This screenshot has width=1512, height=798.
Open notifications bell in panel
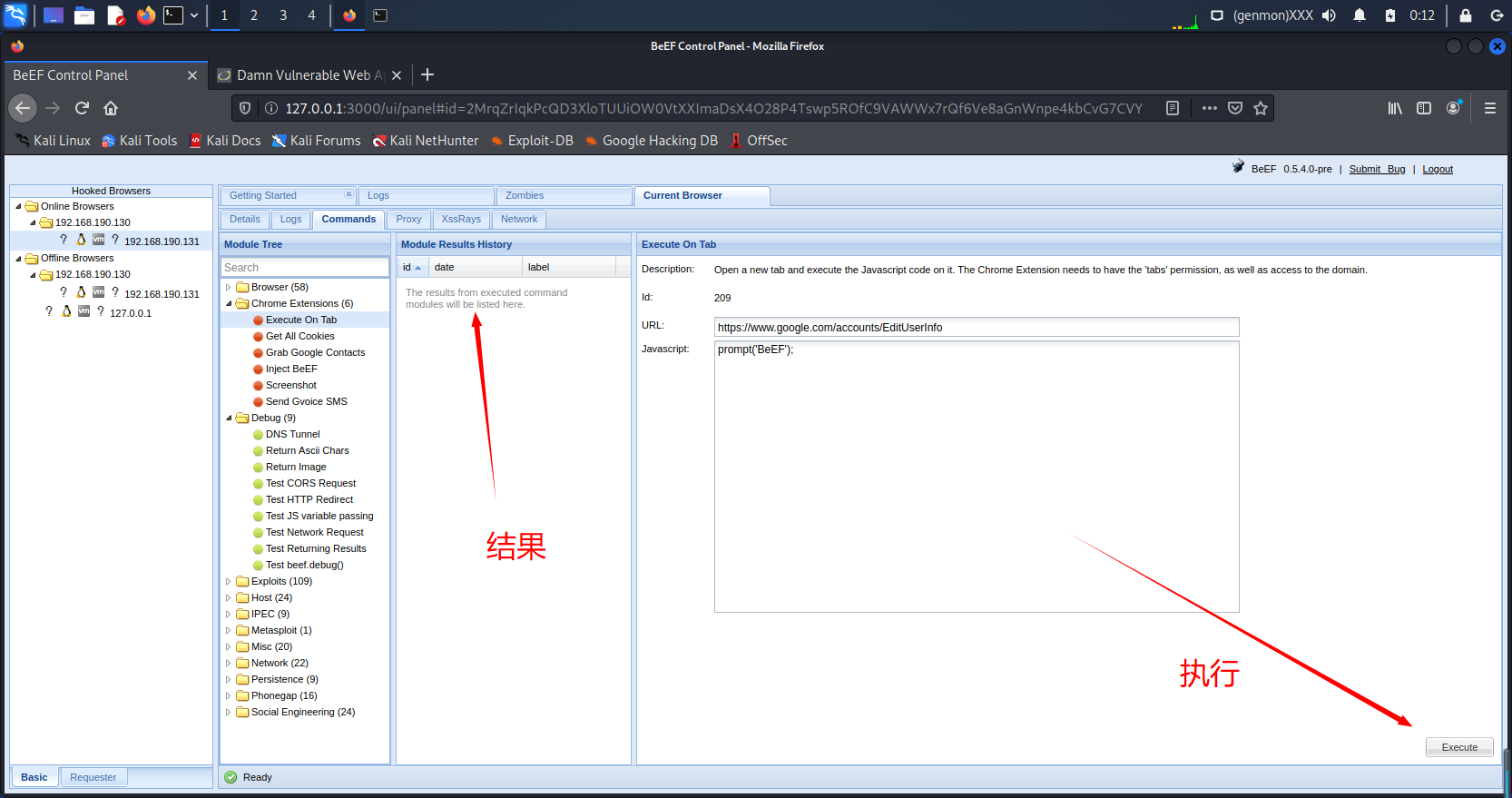[x=1360, y=15]
